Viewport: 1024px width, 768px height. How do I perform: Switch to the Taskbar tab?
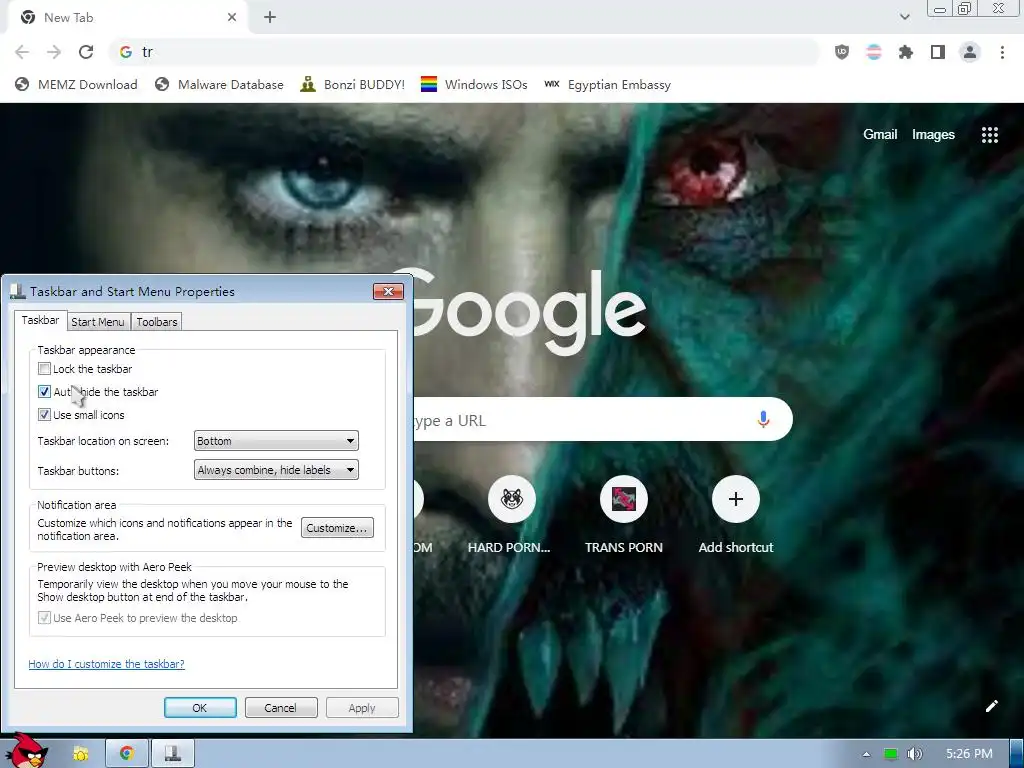[x=40, y=320]
